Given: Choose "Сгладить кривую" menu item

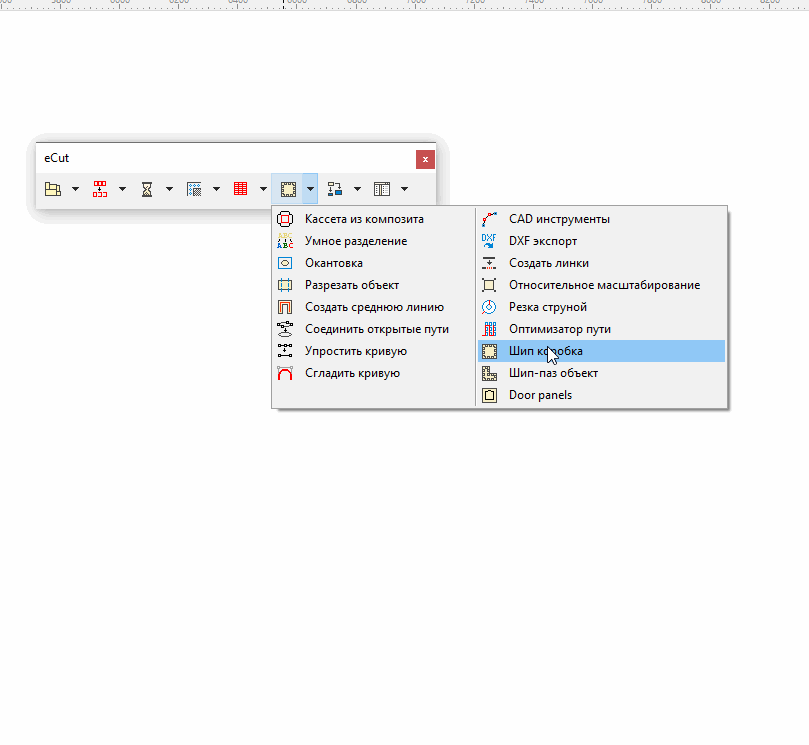Looking at the screenshot, I should pyautogui.click(x=352, y=373).
